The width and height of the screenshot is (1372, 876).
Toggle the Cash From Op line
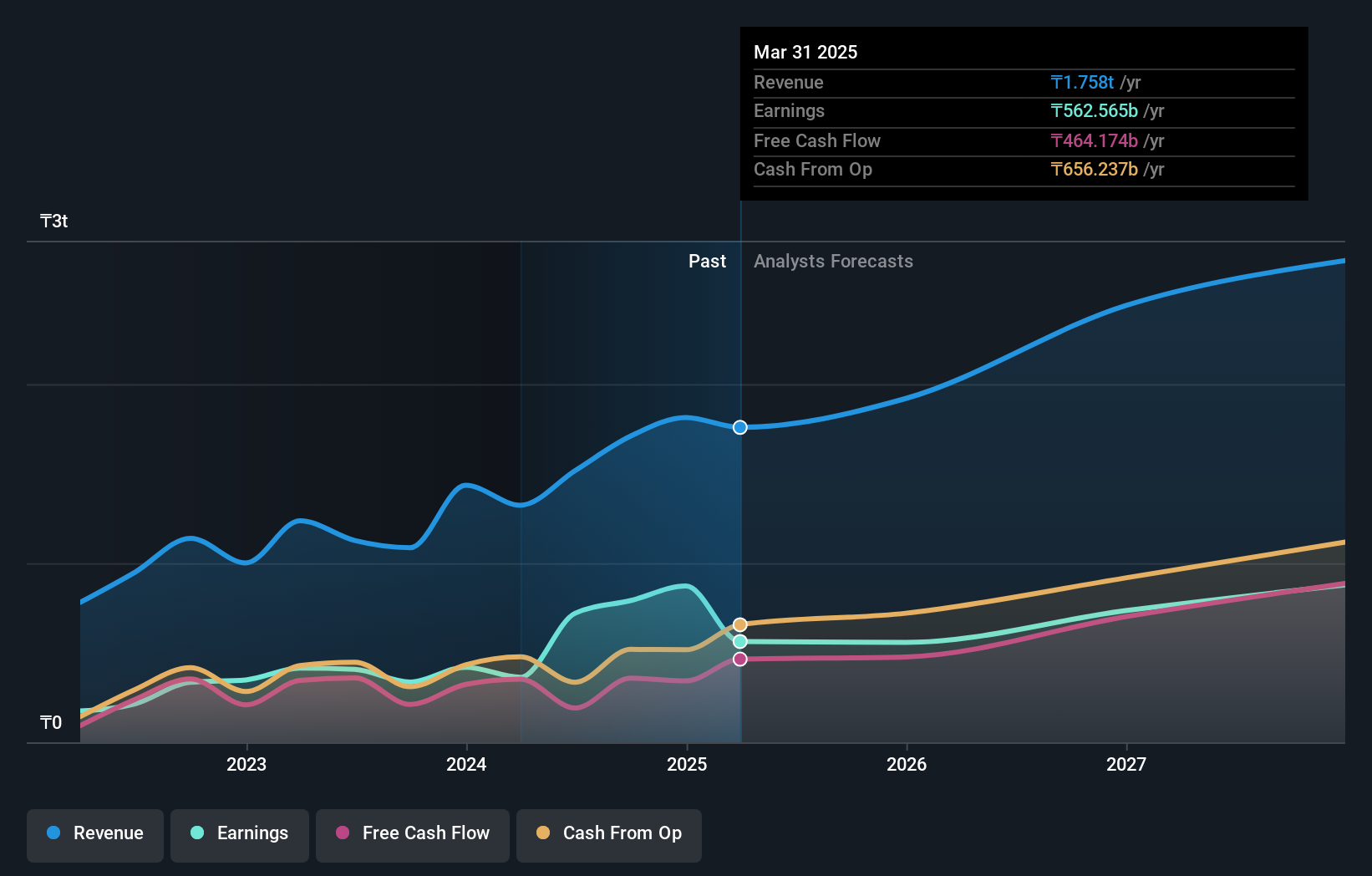608,833
